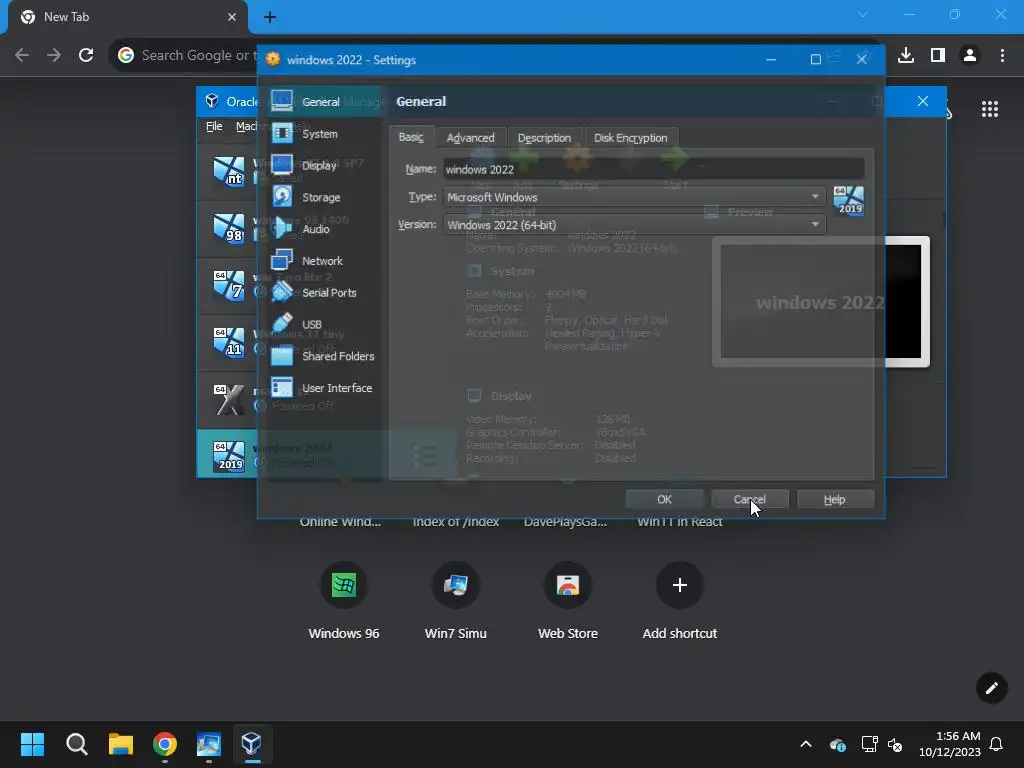This screenshot has height=768, width=1024.
Task: Select the NT virtual machine icon
Action: click(x=229, y=172)
